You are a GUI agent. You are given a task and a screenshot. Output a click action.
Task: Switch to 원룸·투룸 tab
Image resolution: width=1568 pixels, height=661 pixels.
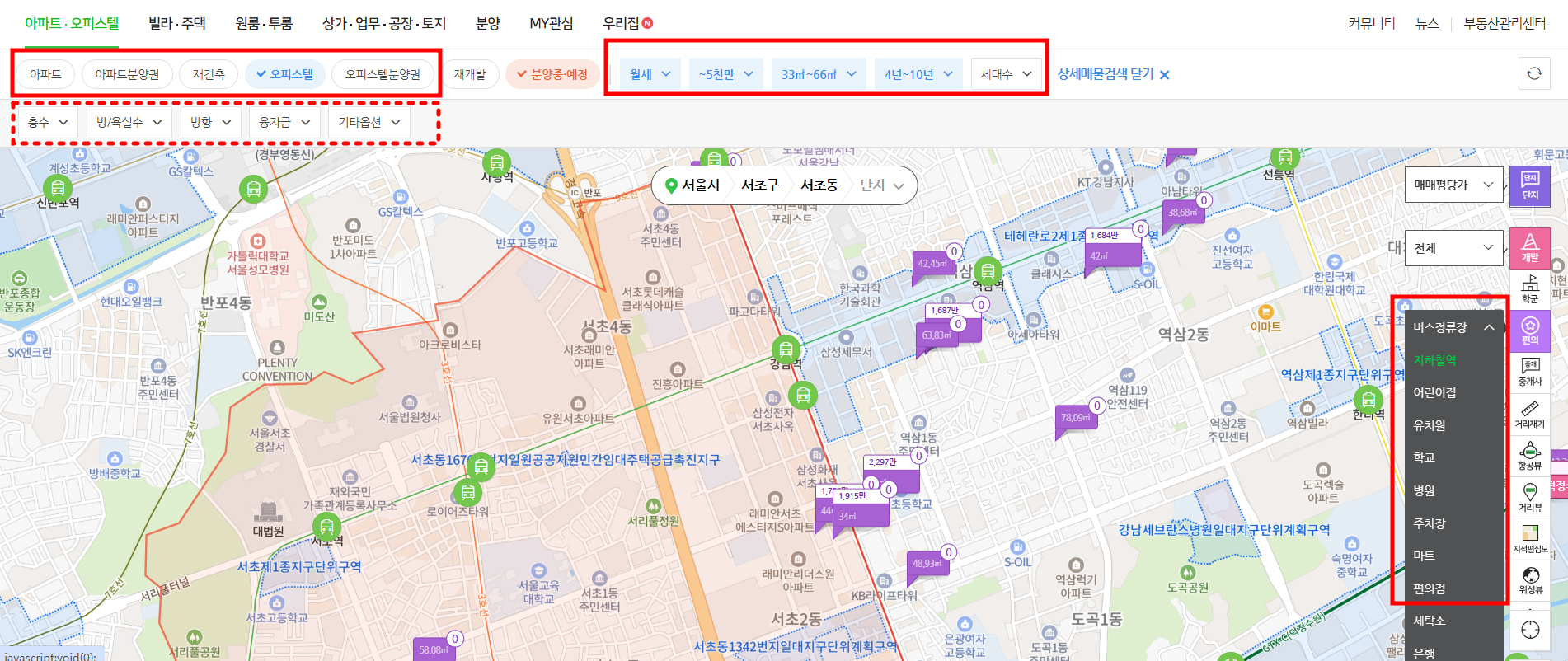(x=264, y=23)
